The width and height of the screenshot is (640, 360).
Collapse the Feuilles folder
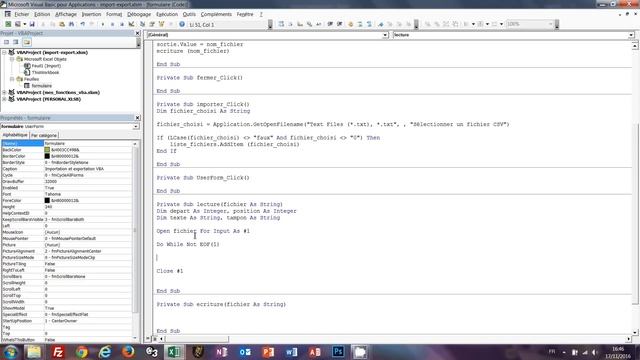click(12, 79)
